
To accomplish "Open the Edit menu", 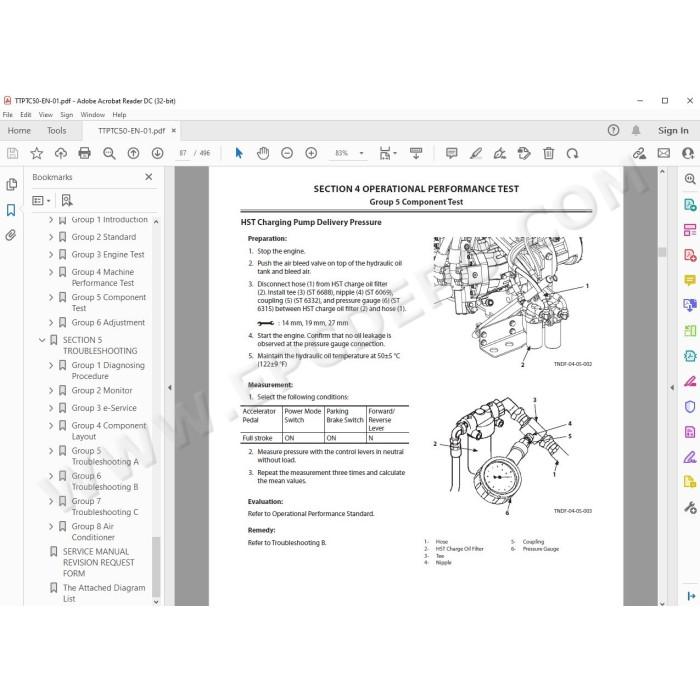I will pyautogui.click(x=26, y=115).
